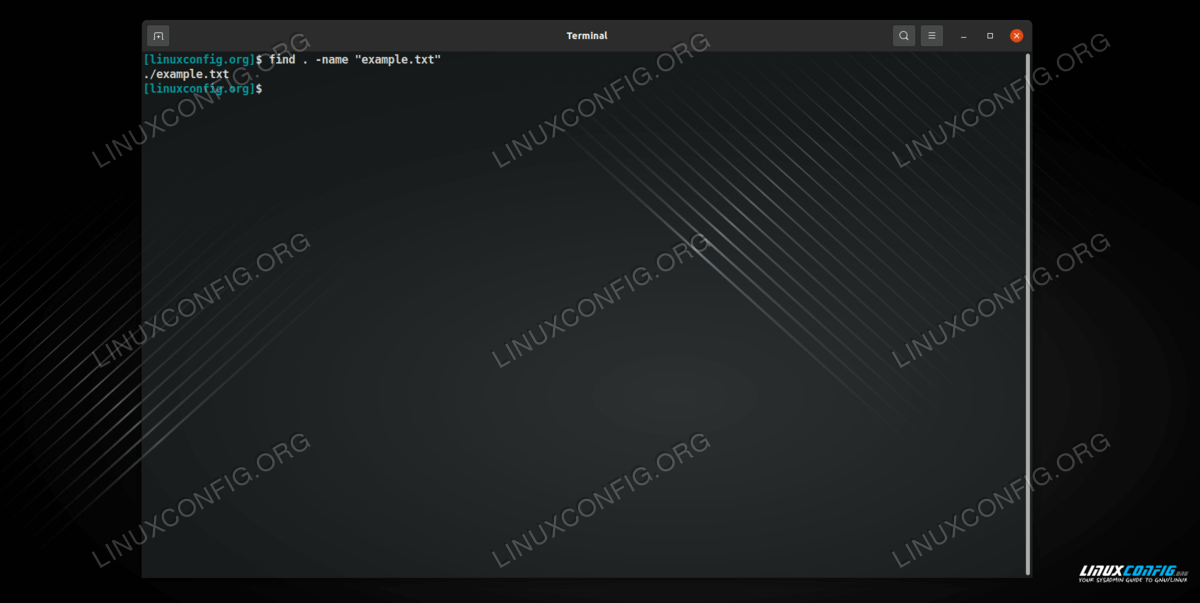The image size is (1200, 603).
Task: Click the "find" command word
Action: [x=283, y=60]
